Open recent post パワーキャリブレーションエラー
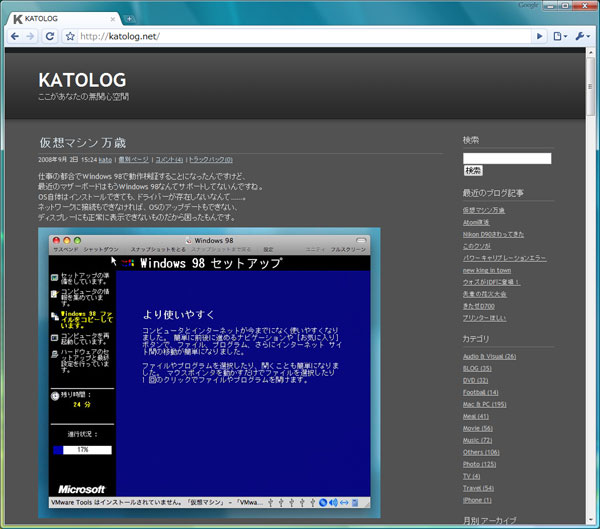 point(504,258)
